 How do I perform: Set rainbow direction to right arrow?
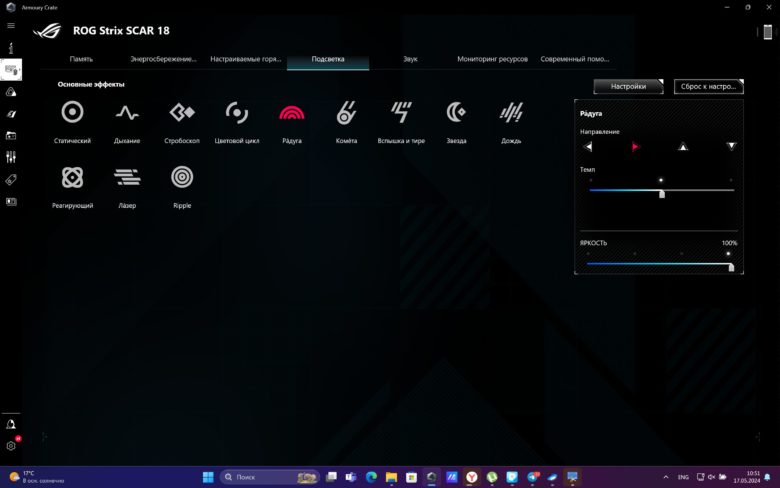[635, 147]
